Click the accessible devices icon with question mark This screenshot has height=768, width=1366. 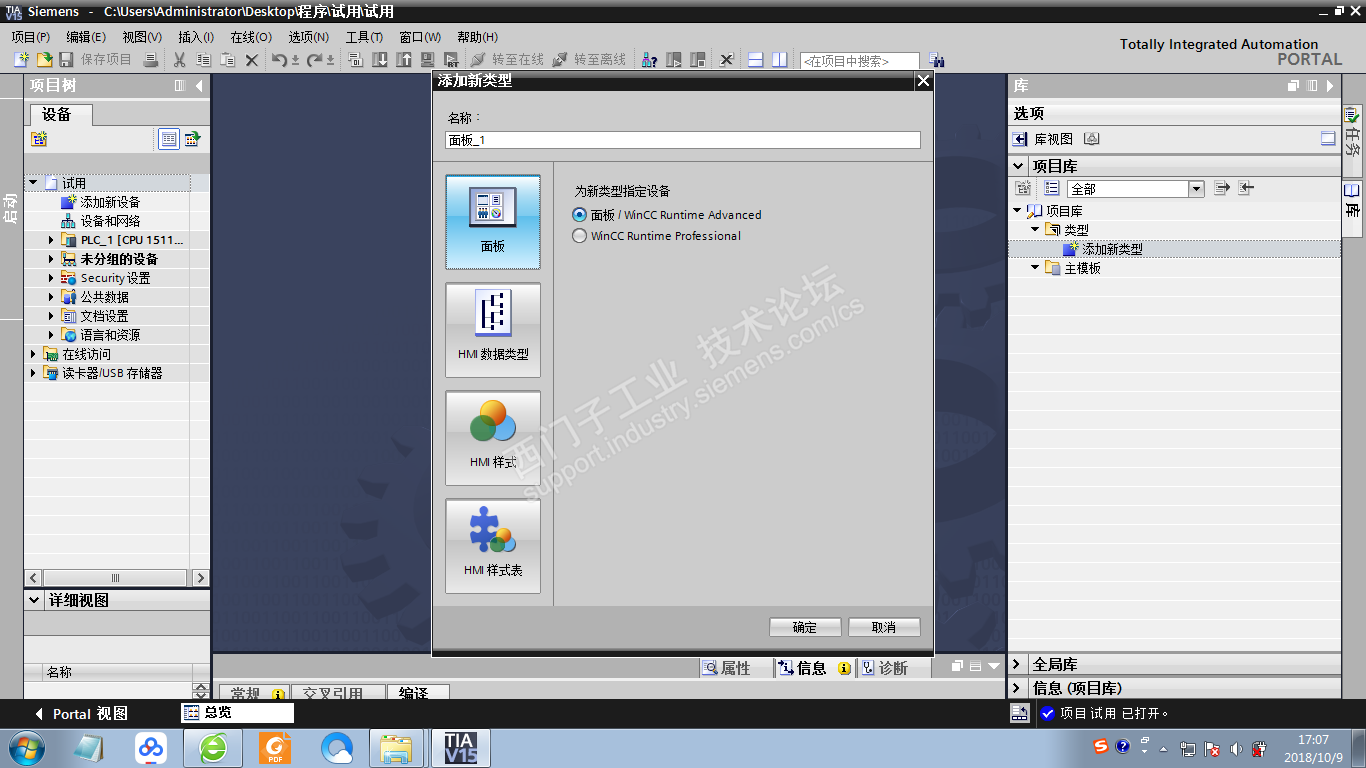[650, 60]
